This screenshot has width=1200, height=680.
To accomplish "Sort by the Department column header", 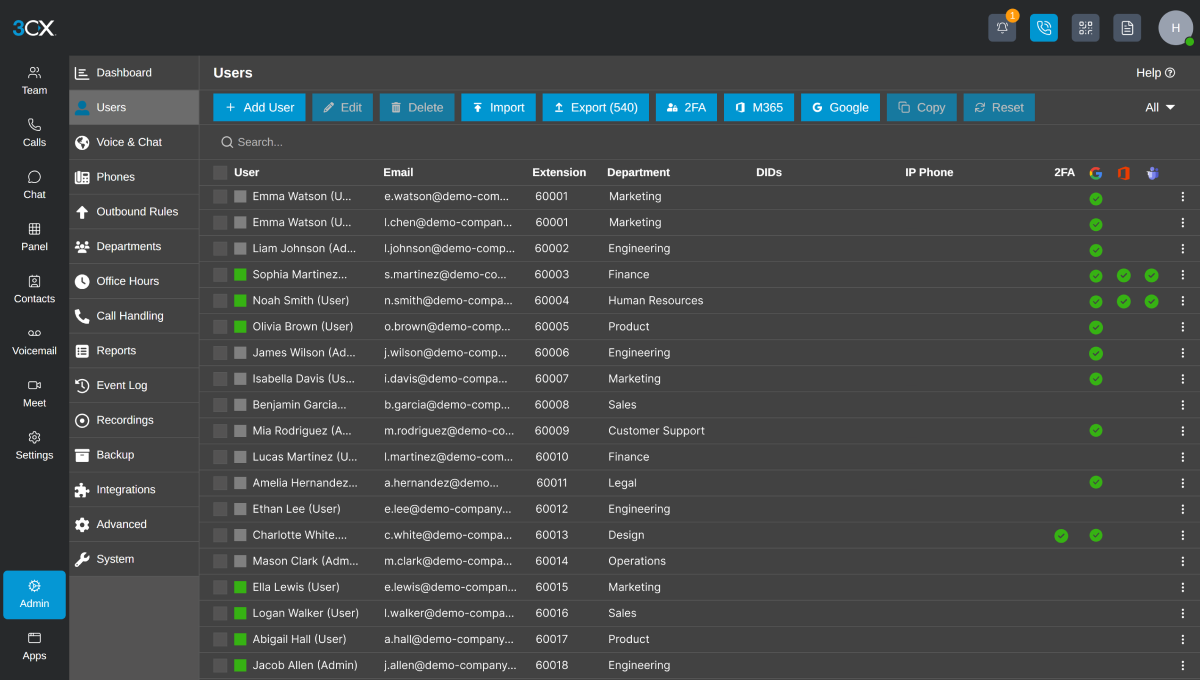I will tap(638, 173).
